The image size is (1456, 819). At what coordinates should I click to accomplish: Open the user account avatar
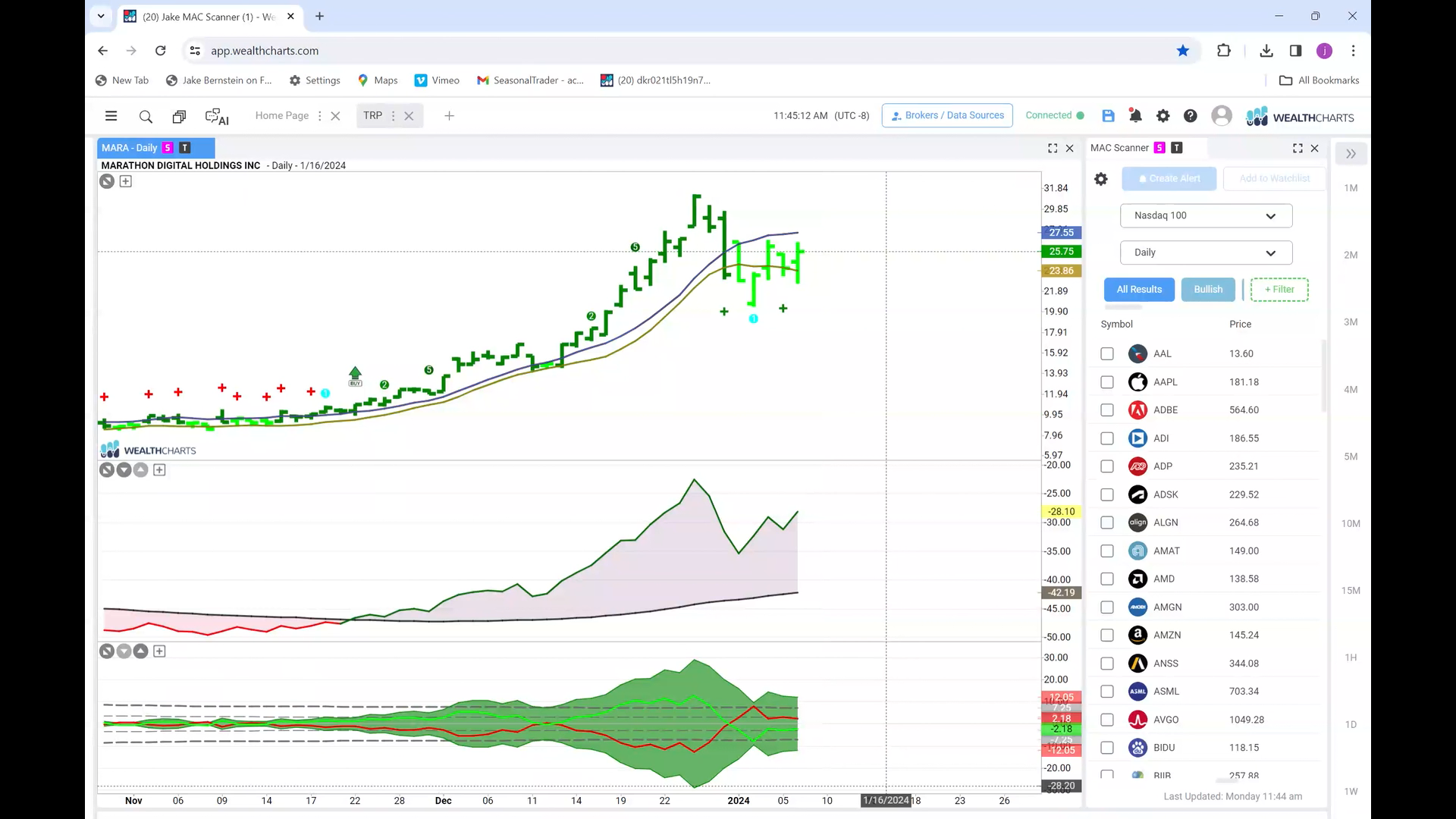tap(1222, 115)
